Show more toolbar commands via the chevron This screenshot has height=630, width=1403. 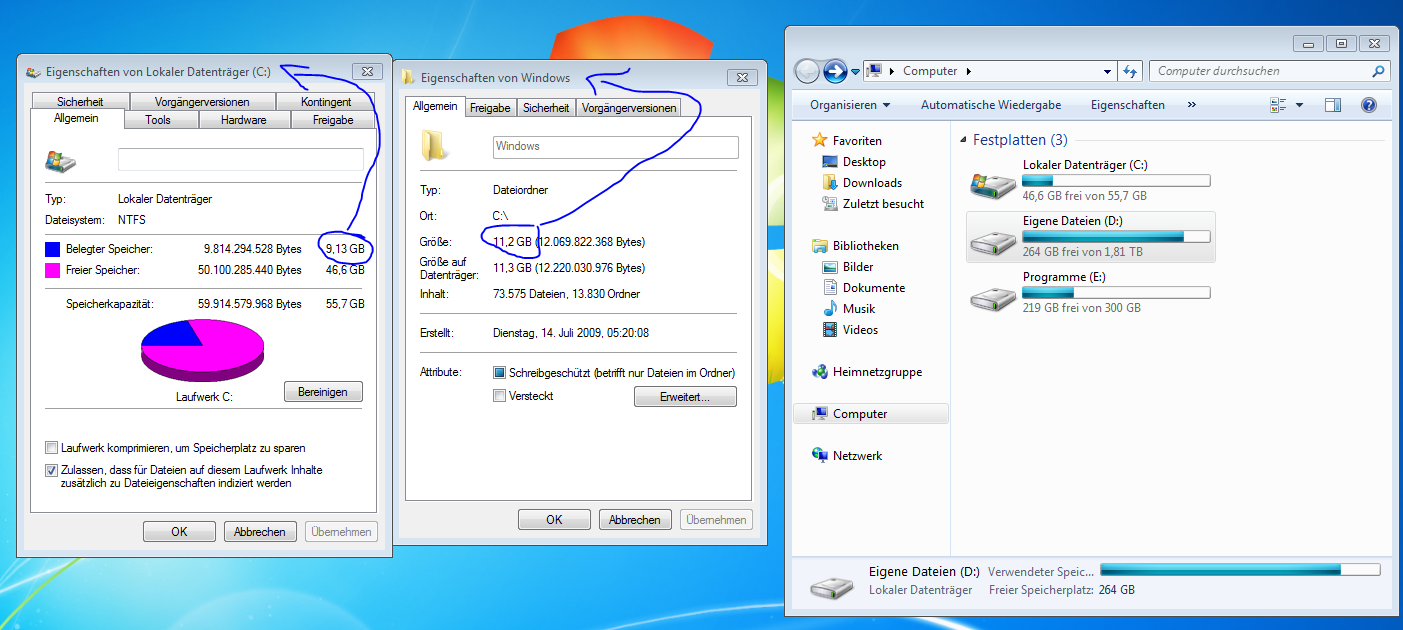click(1192, 105)
